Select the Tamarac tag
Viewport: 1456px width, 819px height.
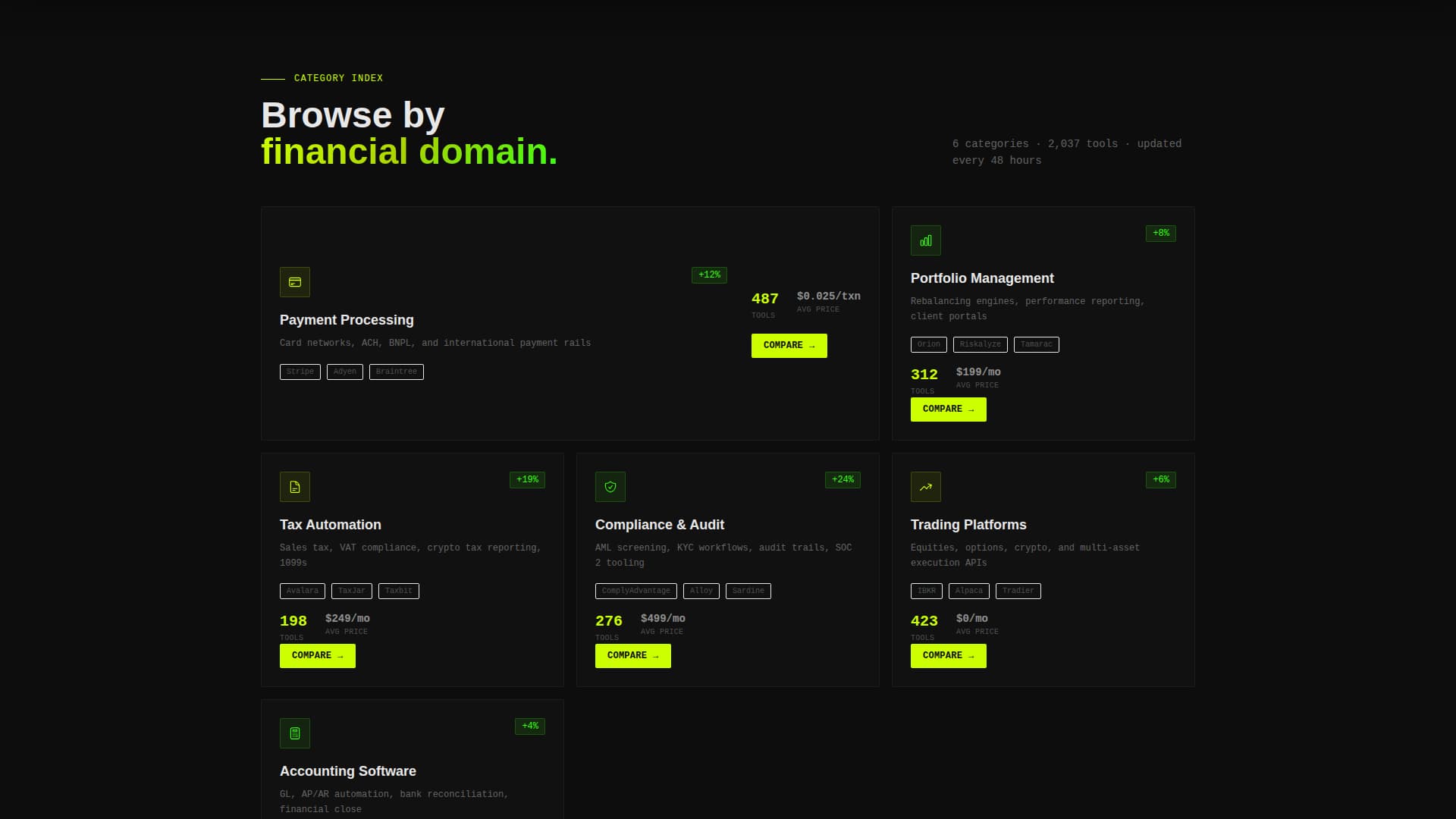(1037, 344)
